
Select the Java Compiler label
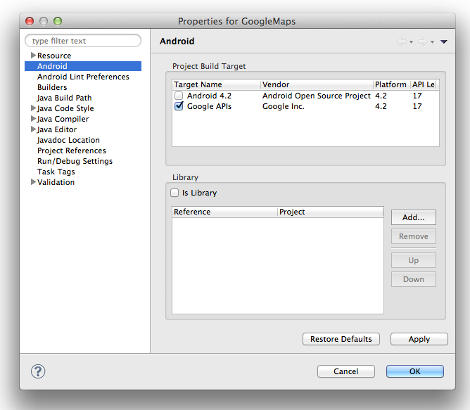(x=63, y=119)
